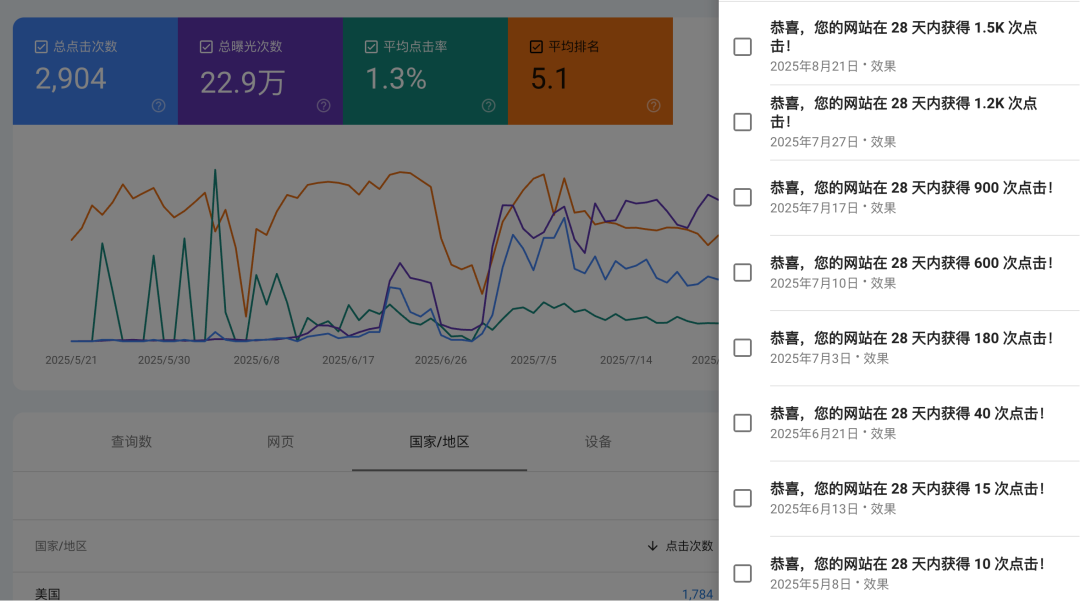Toggle the 总曝光次数 metric checkbox
1080x601 pixels.
pos(206,45)
